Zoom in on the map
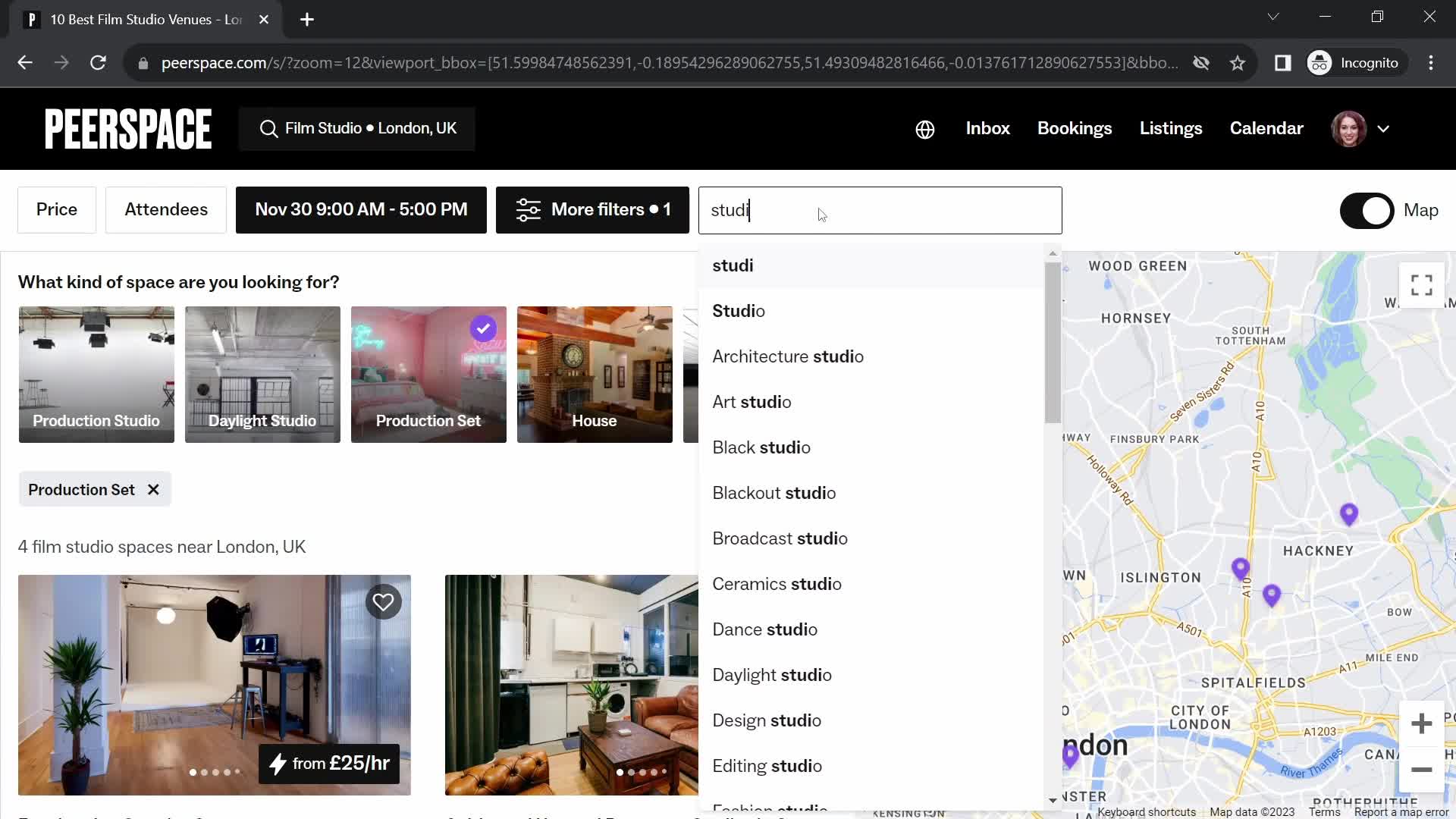The image size is (1456, 819). (1421, 723)
